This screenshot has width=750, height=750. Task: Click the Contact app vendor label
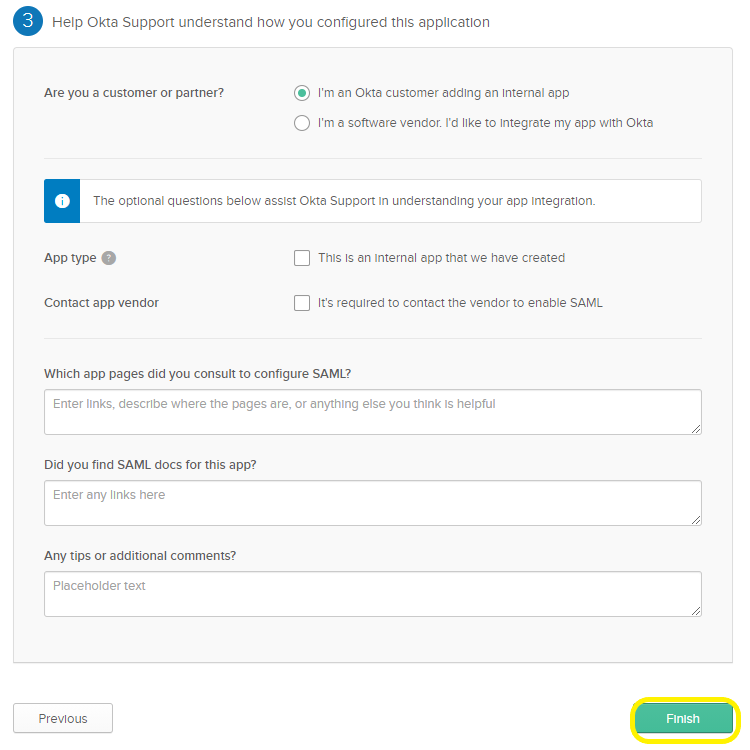pos(101,303)
